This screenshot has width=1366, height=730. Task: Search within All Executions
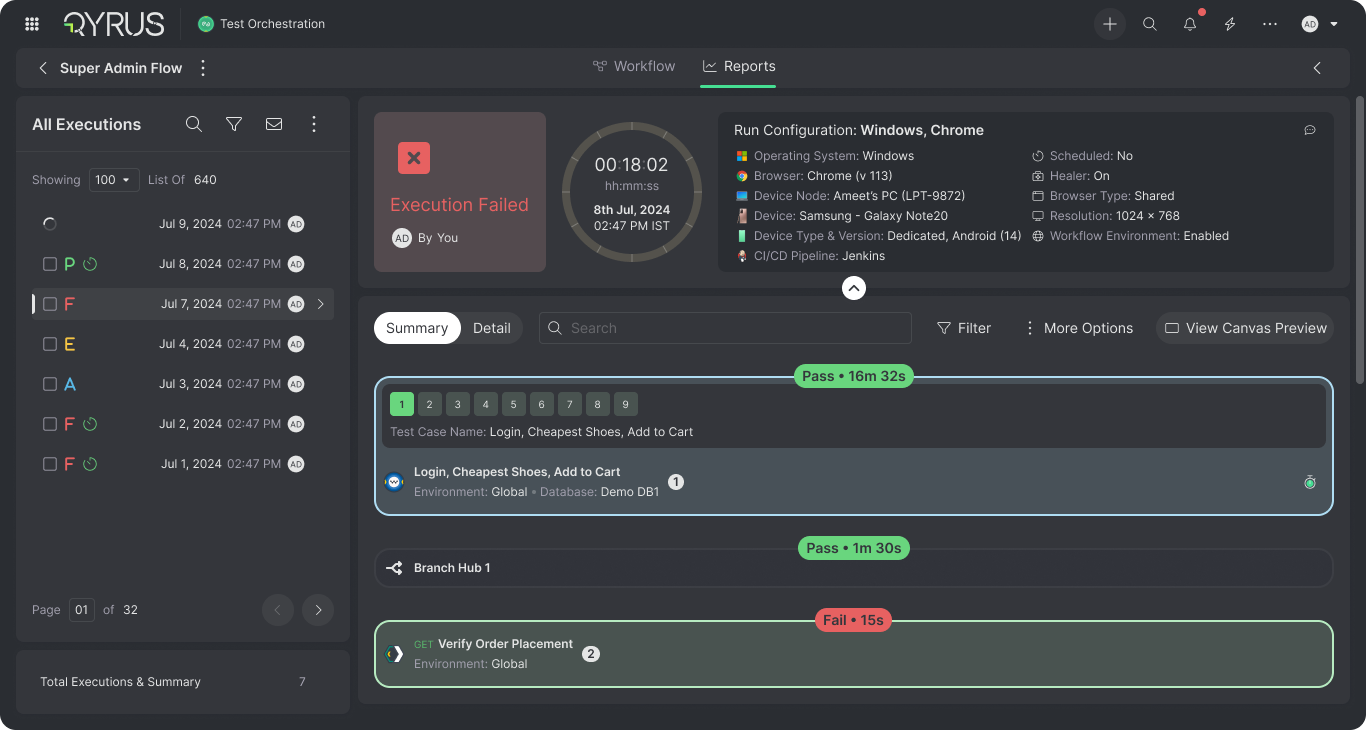coord(194,124)
